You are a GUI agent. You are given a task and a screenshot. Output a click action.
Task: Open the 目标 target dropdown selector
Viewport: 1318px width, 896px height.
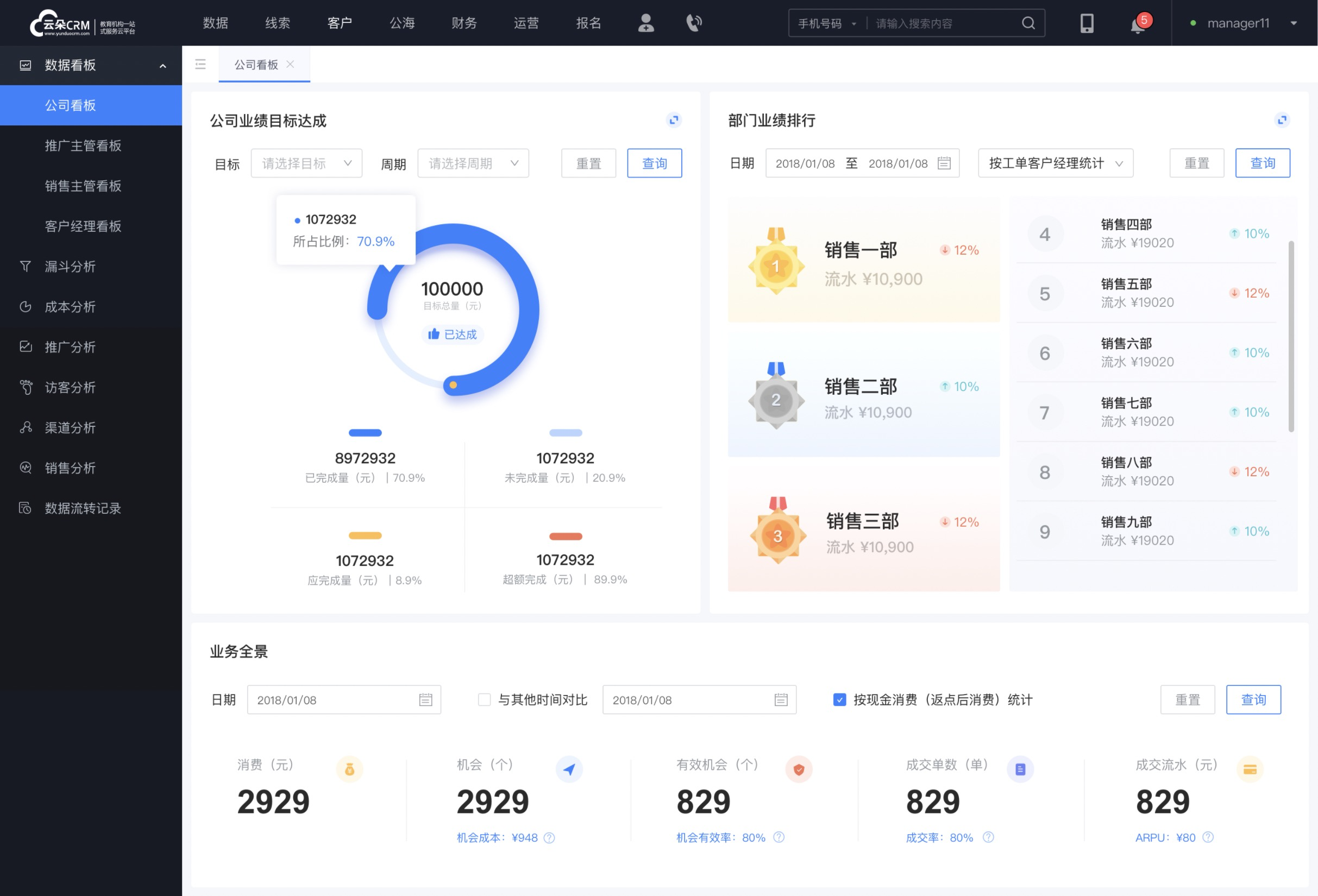[x=305, y=163]
